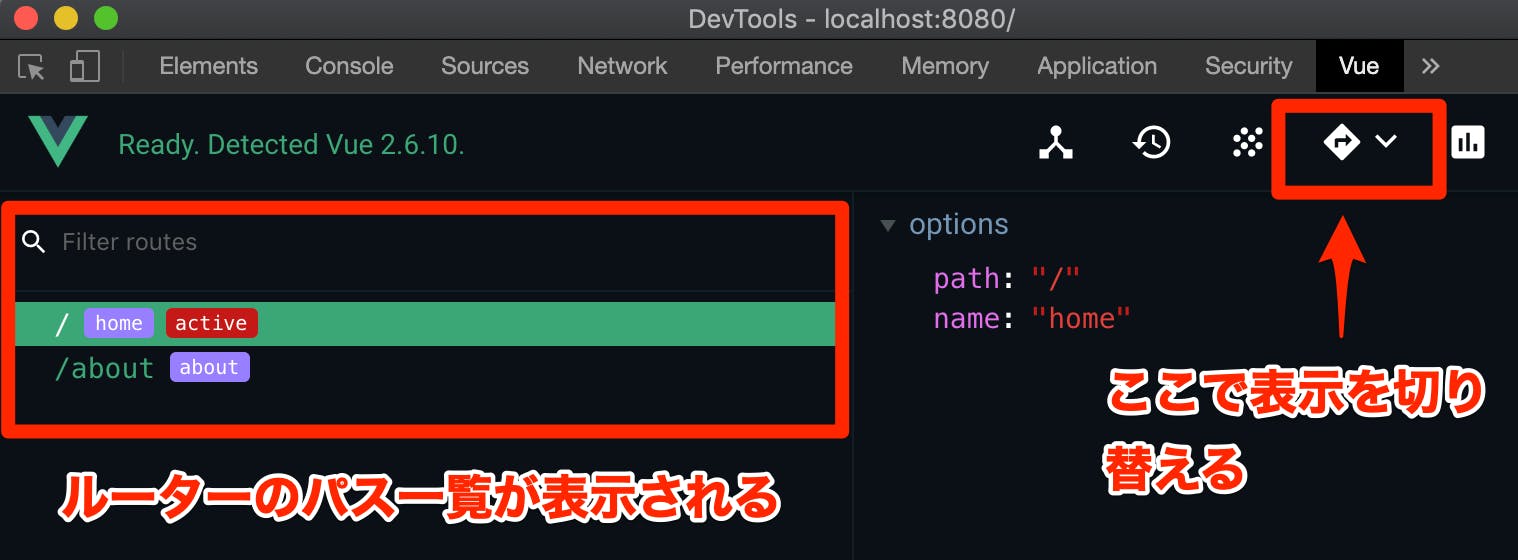
Task: Toggle the device toolbar icon
Action: point(84,66)
